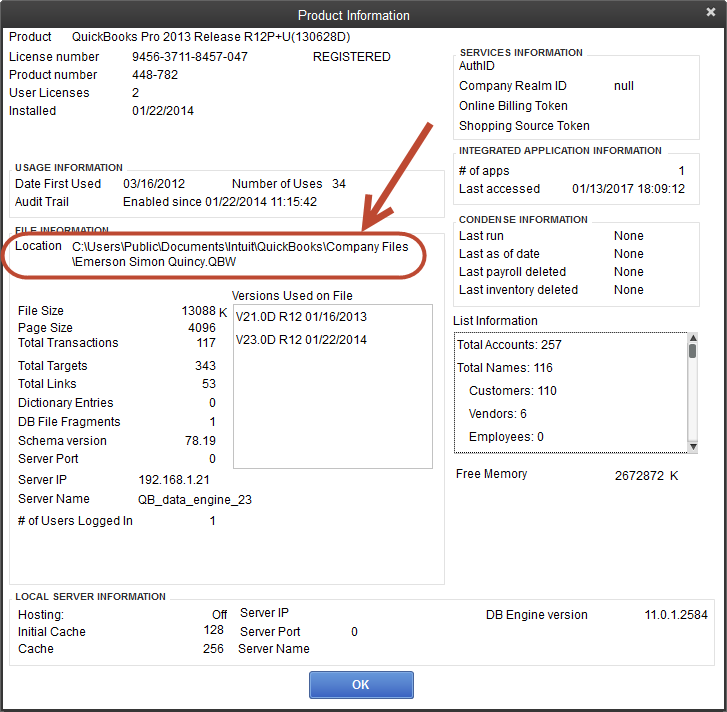Image resolution: width=727 pixels, height=712 pixels.
Task: Click the OK button
Action: point(361,684)
